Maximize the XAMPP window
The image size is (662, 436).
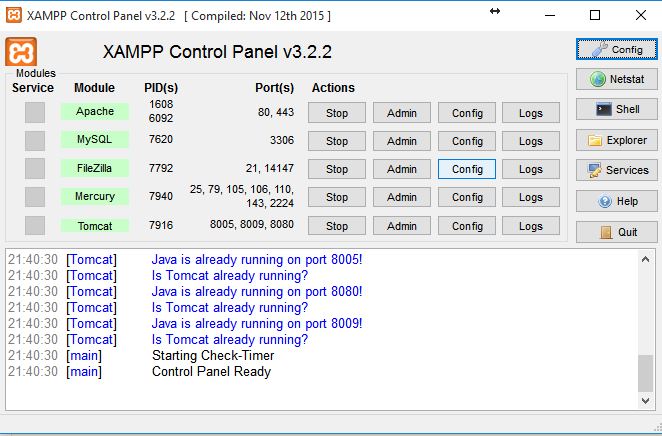595,15
